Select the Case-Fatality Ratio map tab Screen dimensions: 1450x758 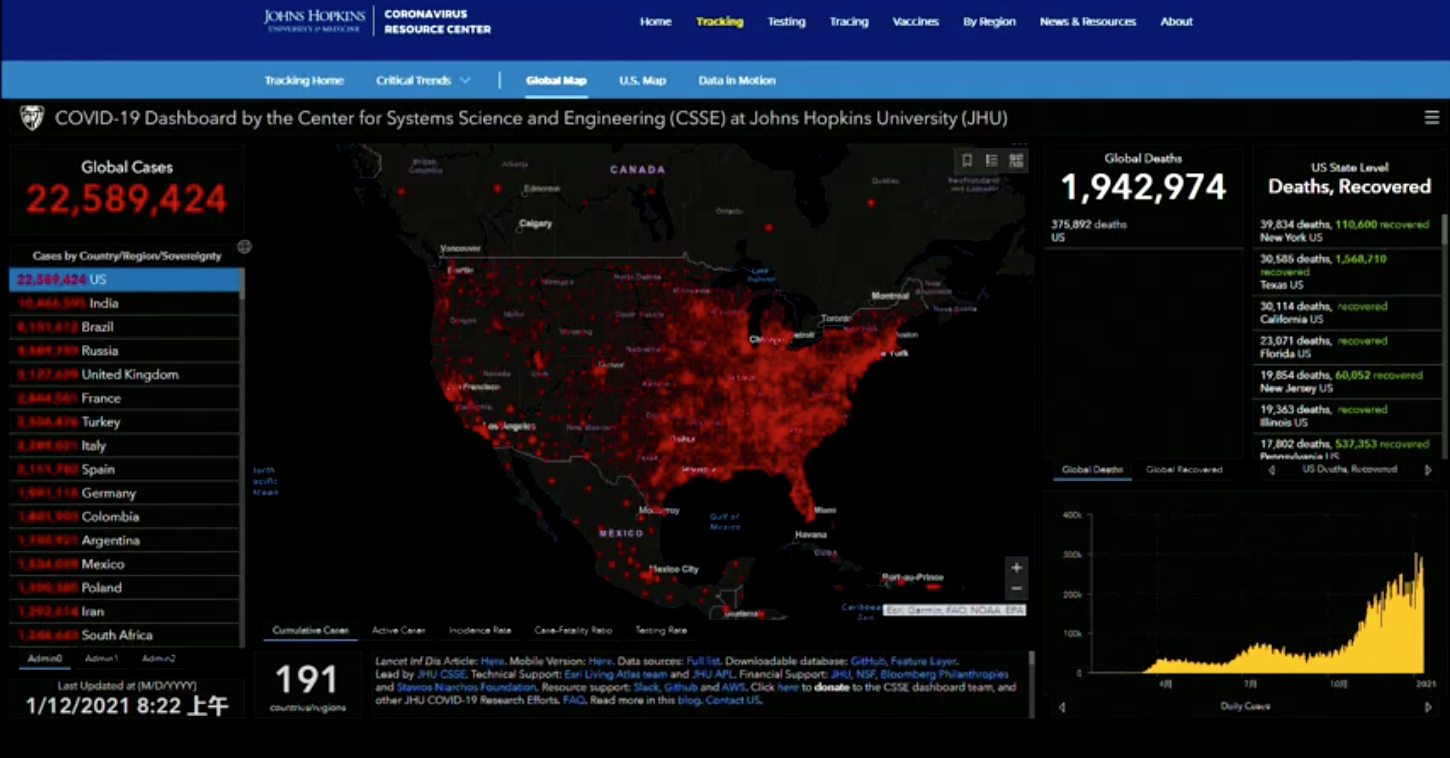(573, 631)
